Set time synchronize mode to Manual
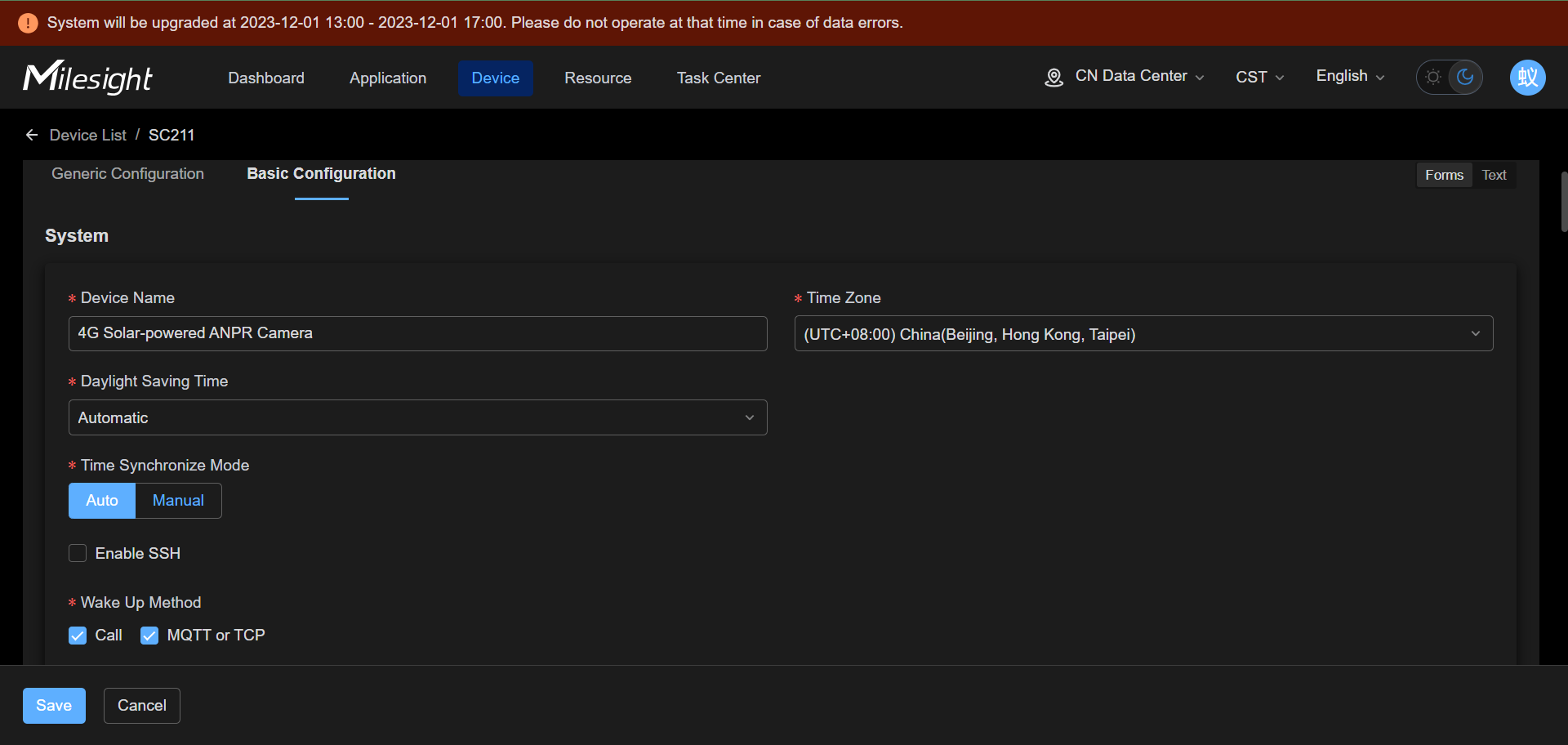 coord(178,500)
